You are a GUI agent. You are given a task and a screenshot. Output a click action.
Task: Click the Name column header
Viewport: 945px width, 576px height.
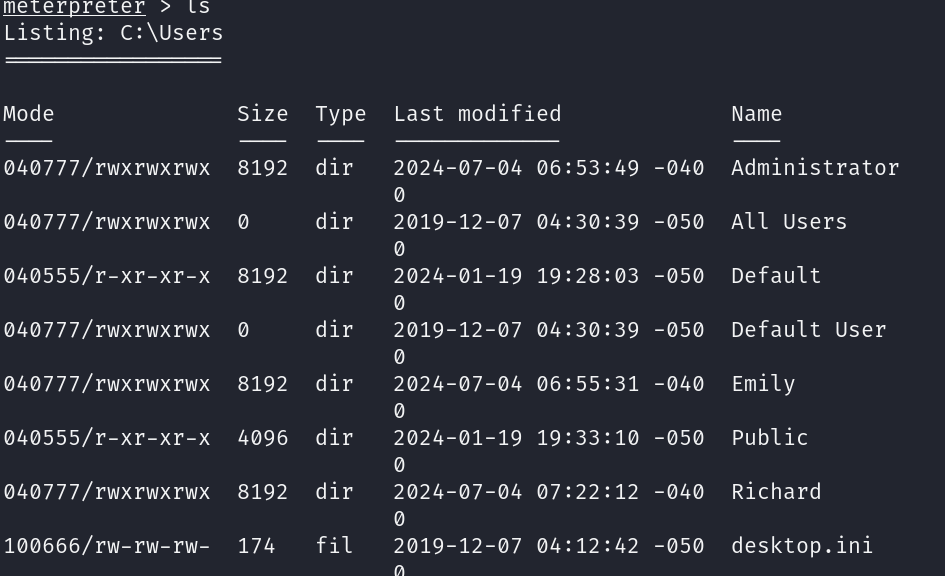pyautogui.click(x=756, y=114)
